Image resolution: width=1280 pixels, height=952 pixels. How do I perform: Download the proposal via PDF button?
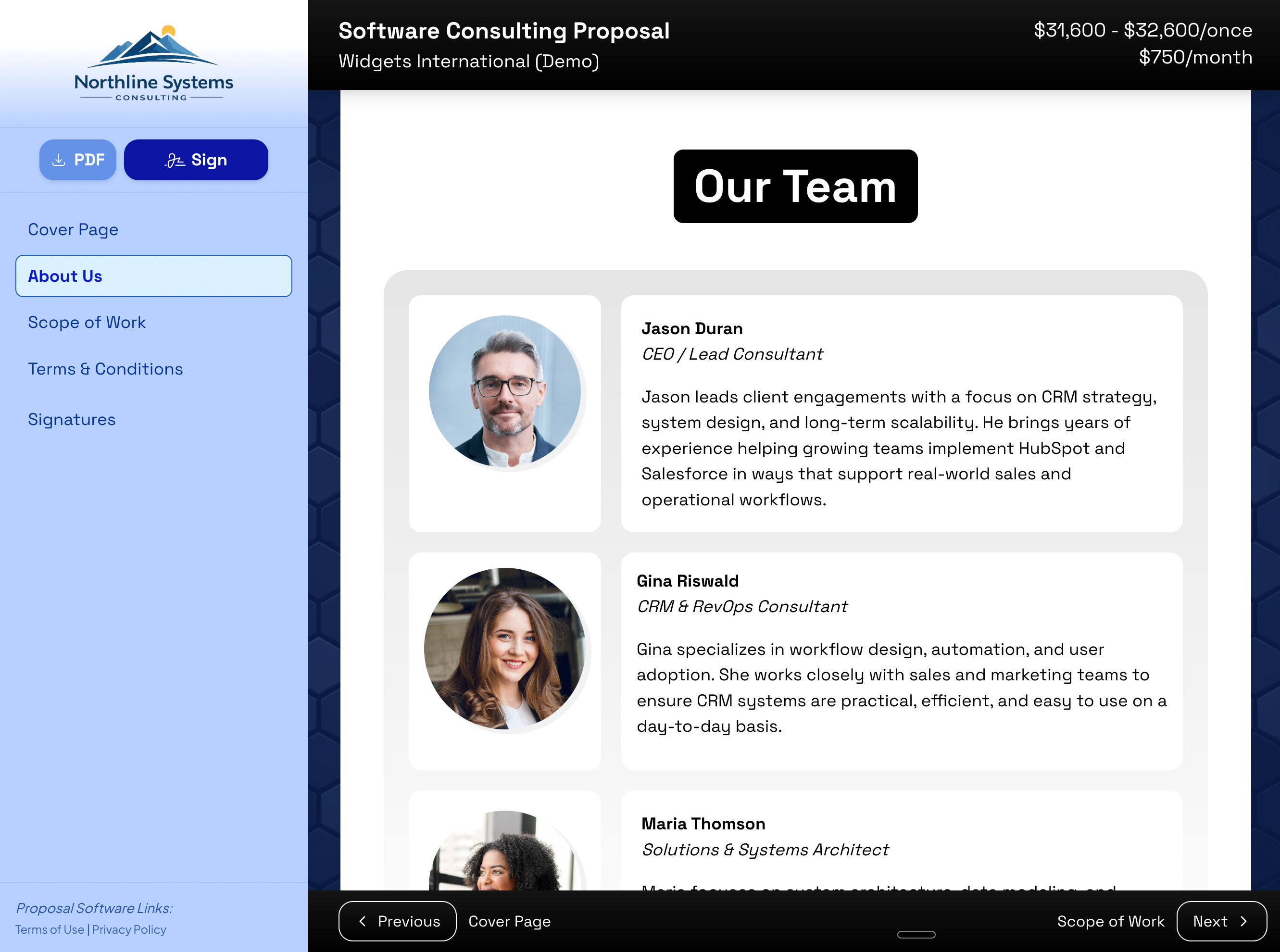[x=78, y=160]
